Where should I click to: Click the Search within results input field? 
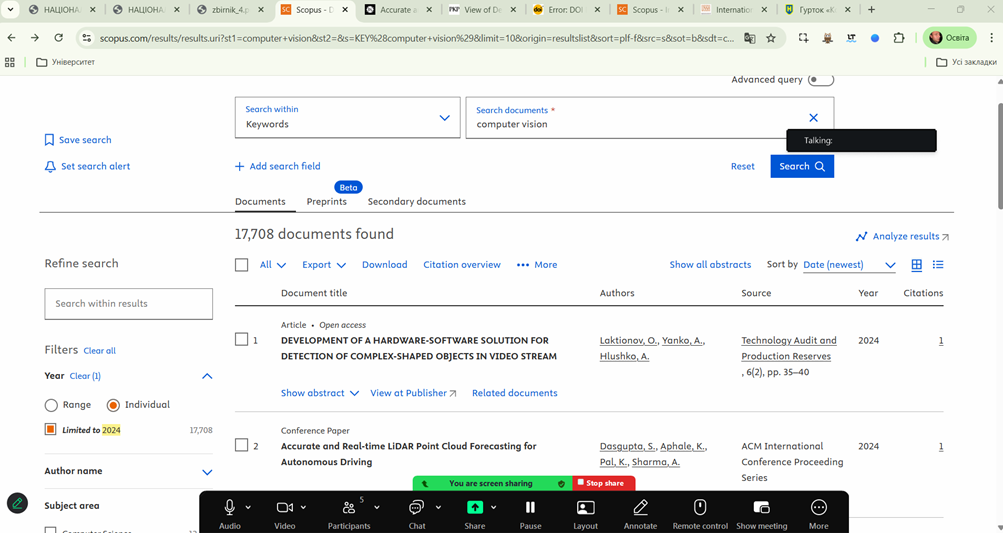[x=128, y=304]
